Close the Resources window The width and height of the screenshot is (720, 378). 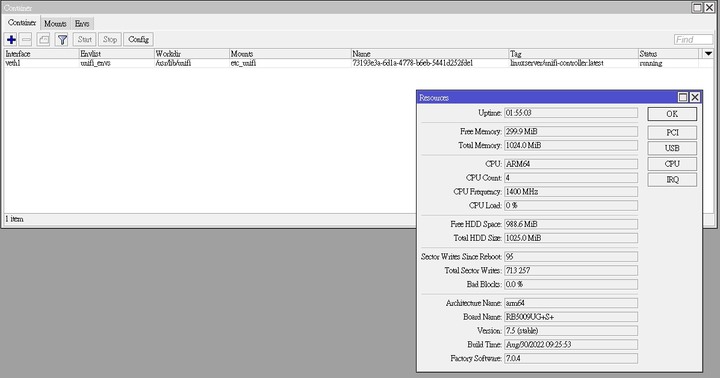pos(695,97)
